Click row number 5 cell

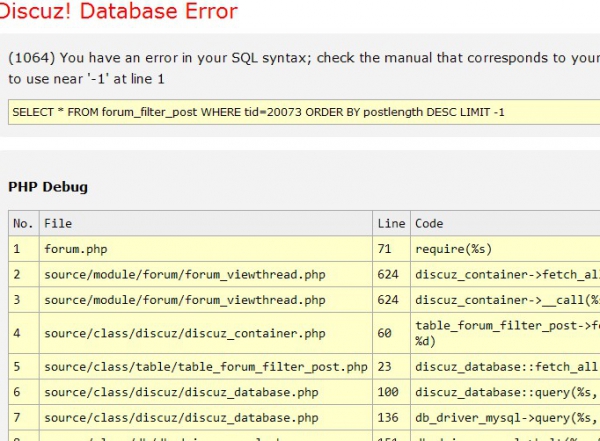[24, 366]
